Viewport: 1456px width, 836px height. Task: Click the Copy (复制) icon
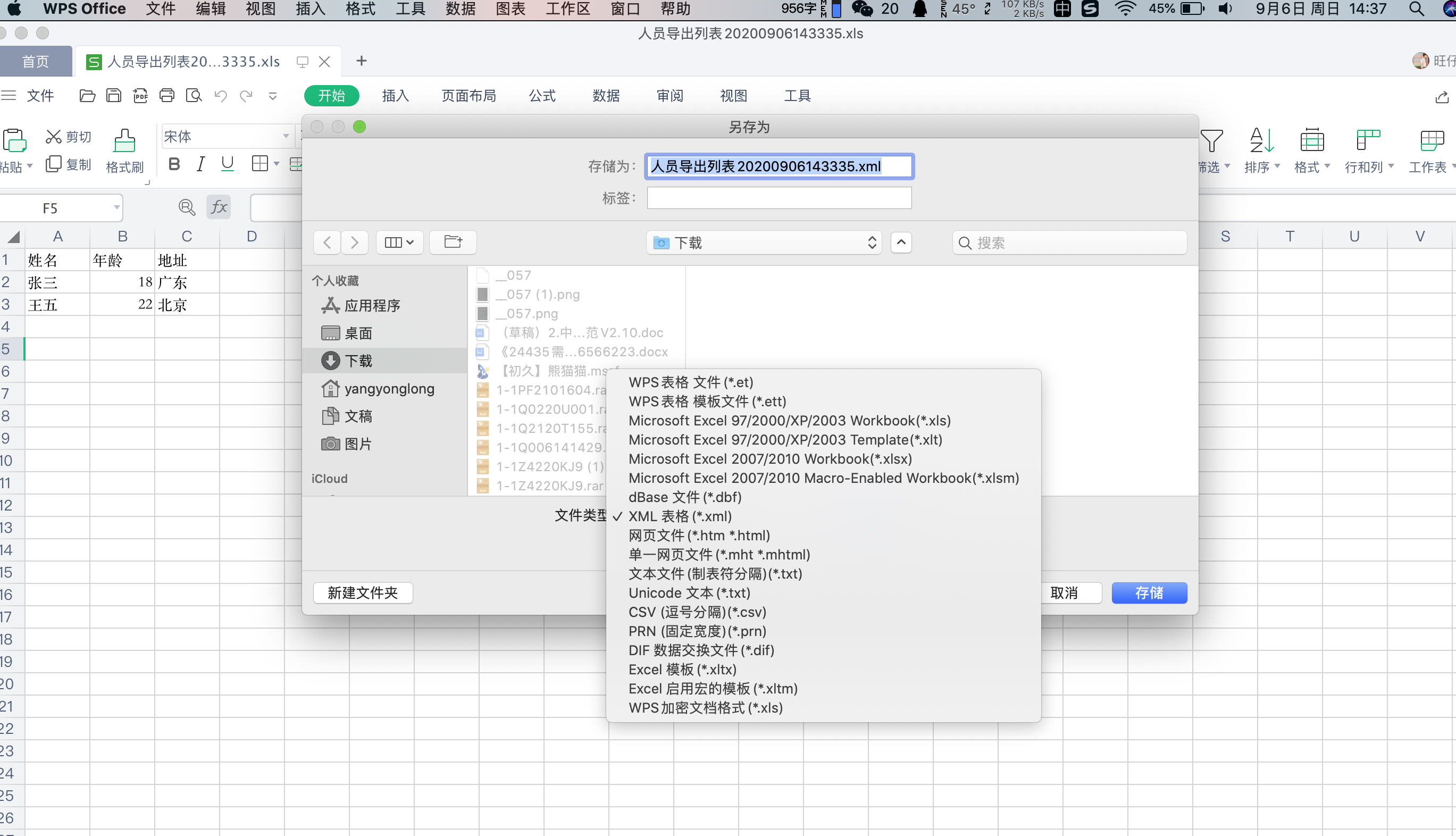(53, 164)
